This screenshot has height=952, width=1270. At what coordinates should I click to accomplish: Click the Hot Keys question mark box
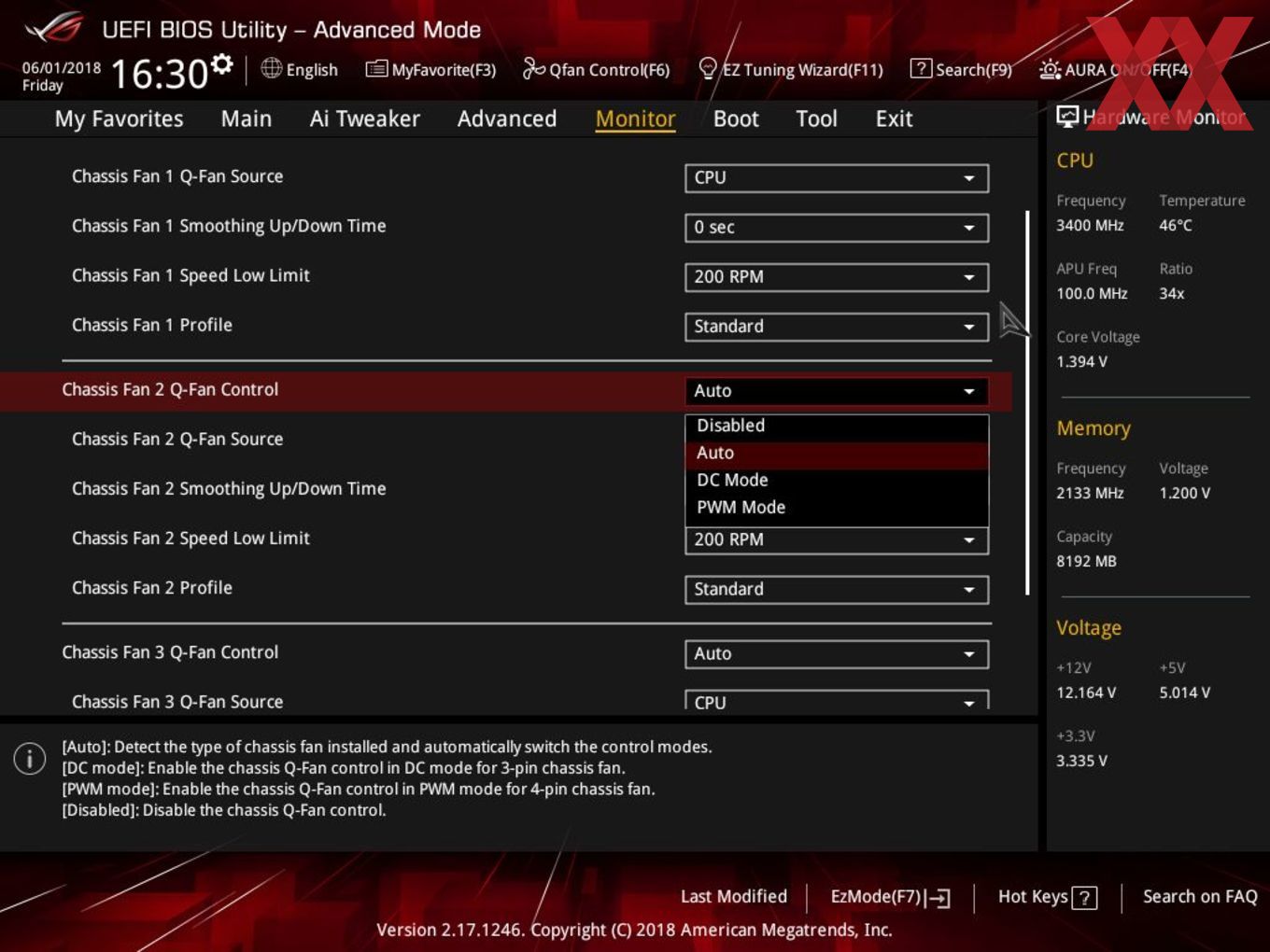click(1084, 898)
